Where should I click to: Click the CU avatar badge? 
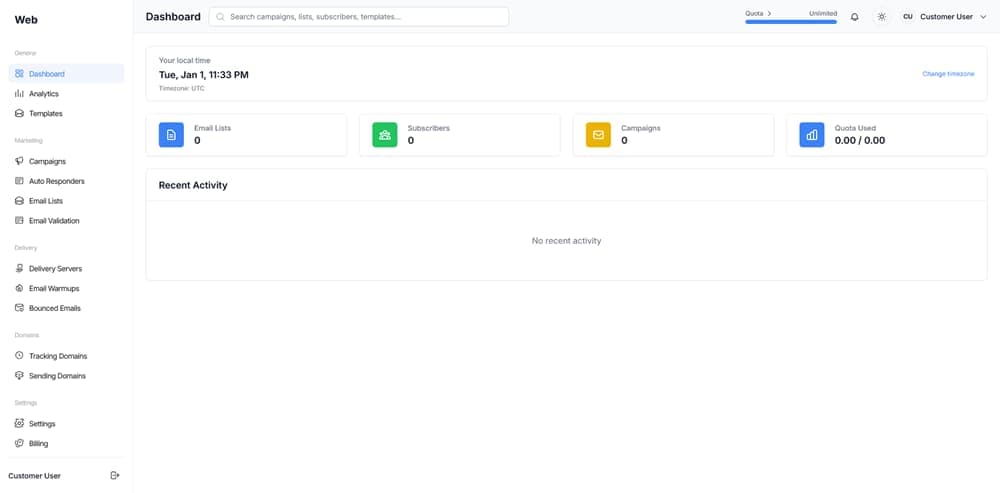tap(908, 17)
